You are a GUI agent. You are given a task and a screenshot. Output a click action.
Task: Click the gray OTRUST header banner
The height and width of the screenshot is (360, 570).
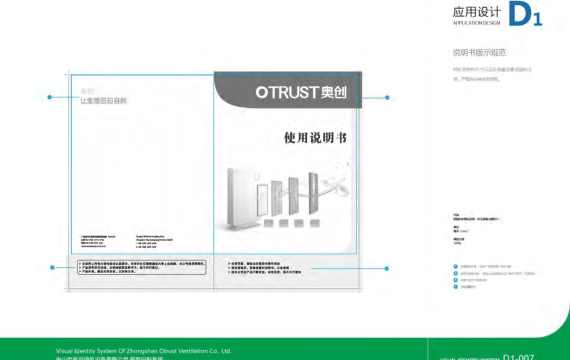click(x=288, y=90)
